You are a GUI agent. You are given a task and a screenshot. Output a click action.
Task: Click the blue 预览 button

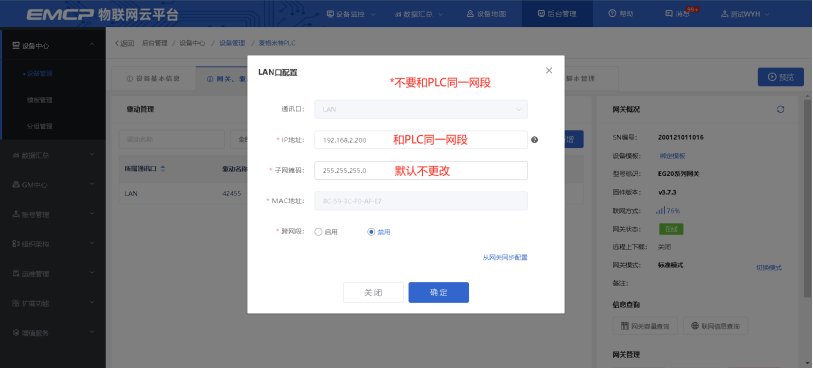(x=781, y=77)
